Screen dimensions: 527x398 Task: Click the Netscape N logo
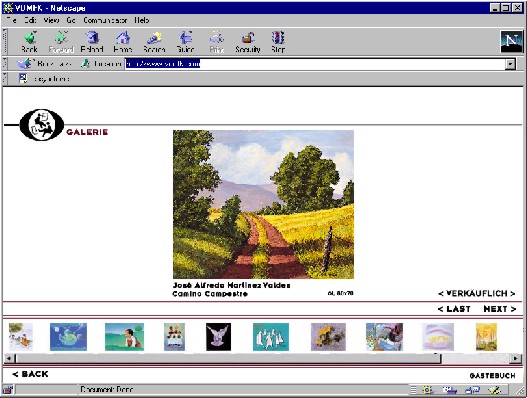511,42
